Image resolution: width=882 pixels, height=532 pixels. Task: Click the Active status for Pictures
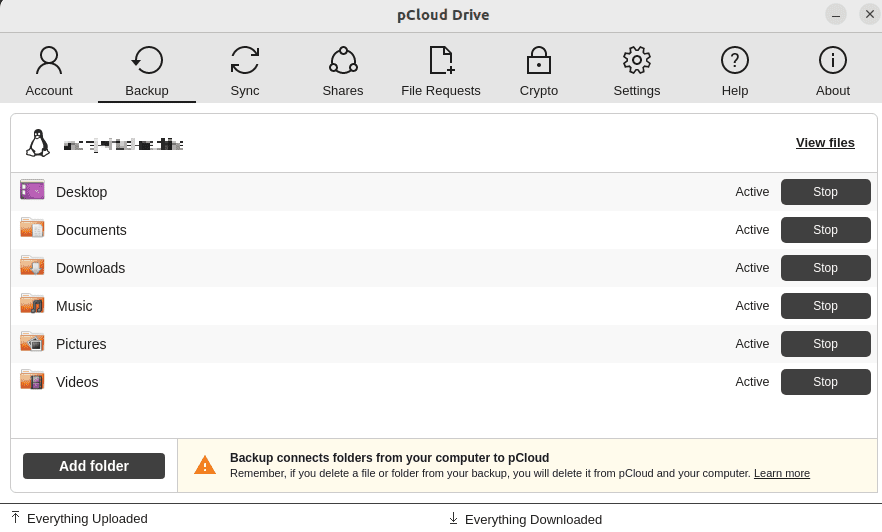pos(752,344)
